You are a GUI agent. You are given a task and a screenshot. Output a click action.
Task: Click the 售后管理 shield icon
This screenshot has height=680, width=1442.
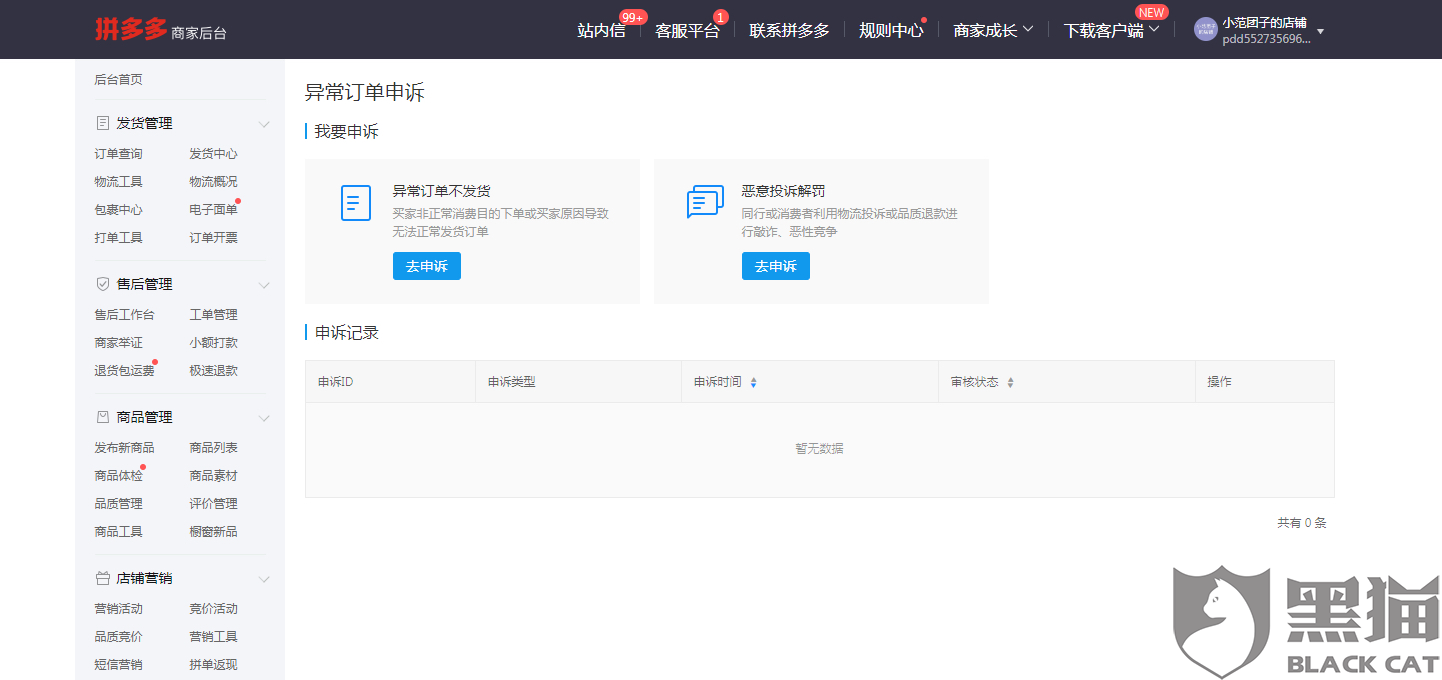pyautogui.click(x=101, y=283)
